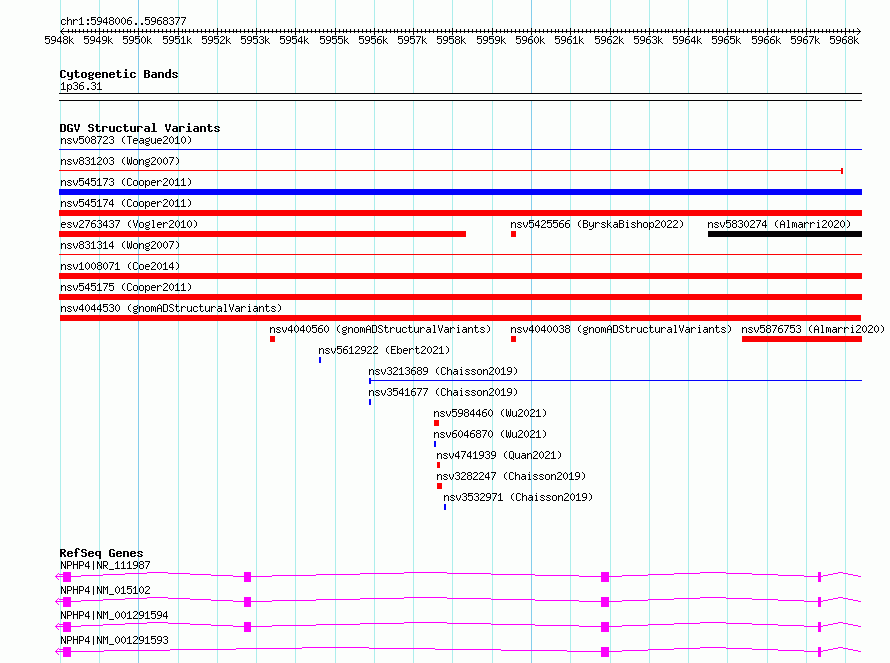Open the nsv3213689 (Chaisson2019) label
This screenshot has height=663, width=890.
coord(443,371)
